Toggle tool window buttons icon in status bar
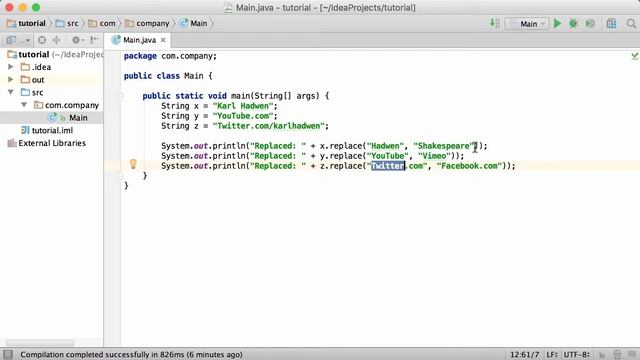Screen dimensions: 640x360 click(8, 354)
